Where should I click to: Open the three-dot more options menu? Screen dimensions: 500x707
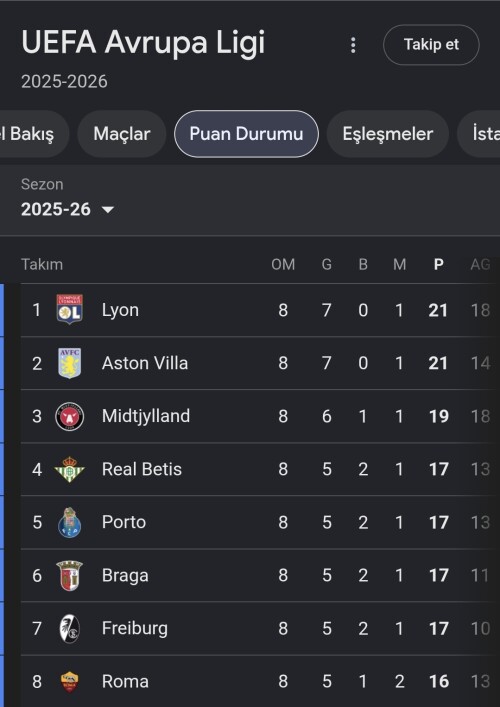(x=353, y=45)
